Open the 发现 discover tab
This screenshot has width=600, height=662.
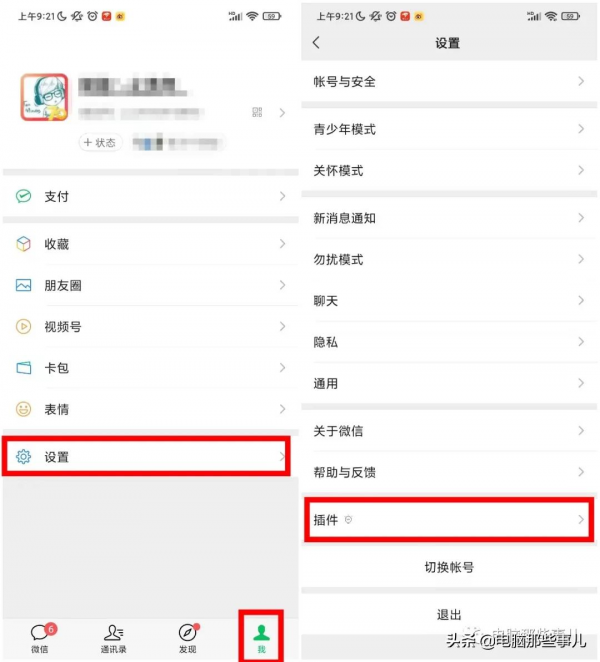[188, 638]
